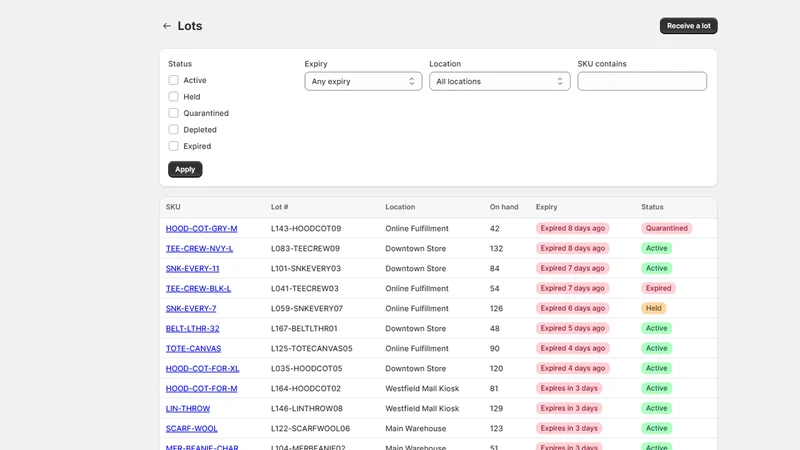Screen dimensions: 800x450
Task: Open the SNK-EVERY-7 SKU link
Action: pyautogui.click(x=191, y=309)
